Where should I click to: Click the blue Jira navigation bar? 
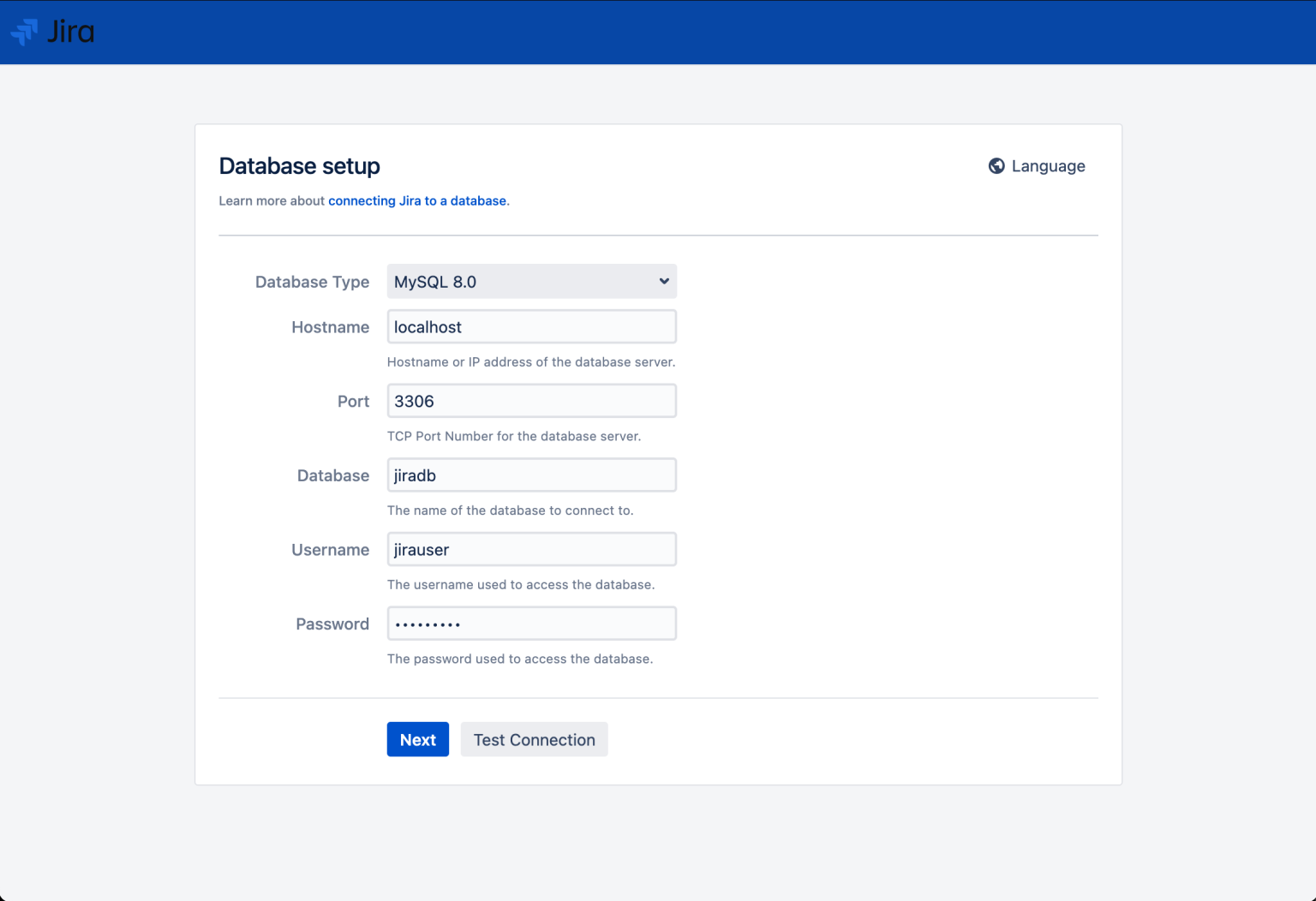658,31
